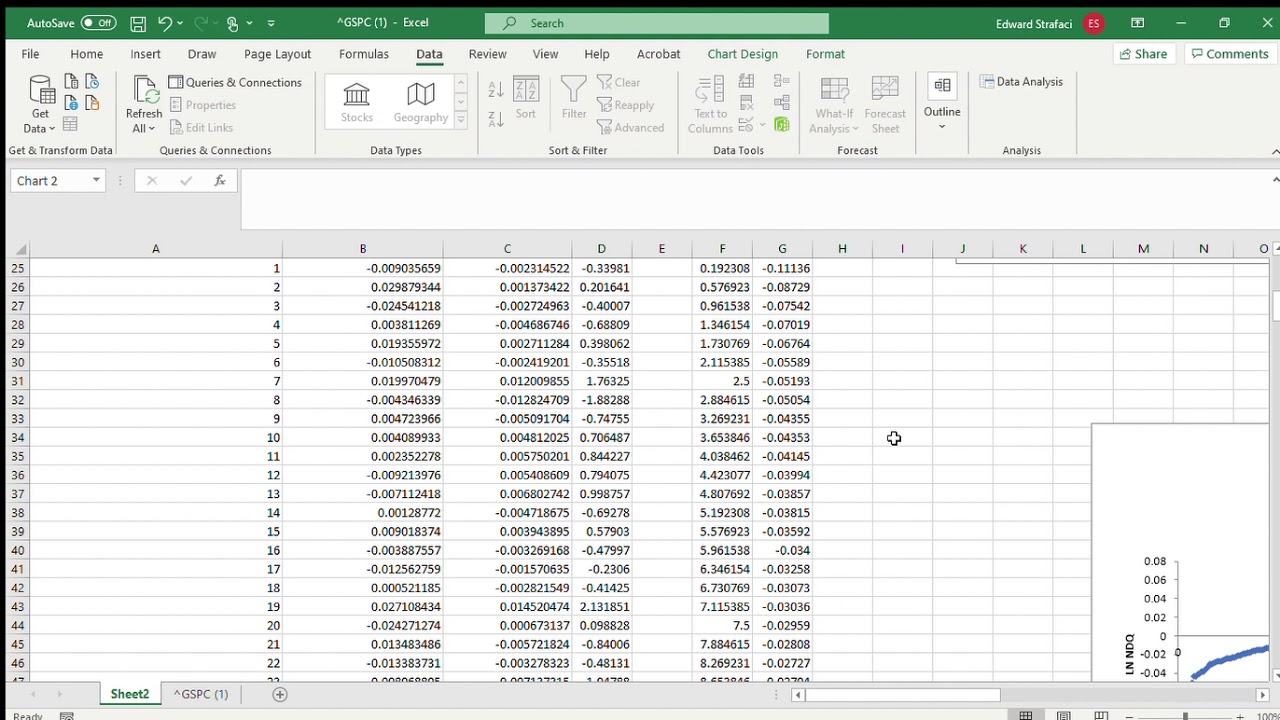Click Forecast Sheet icon
Screen dimensions: 1280x720
(x=885, y=105)
